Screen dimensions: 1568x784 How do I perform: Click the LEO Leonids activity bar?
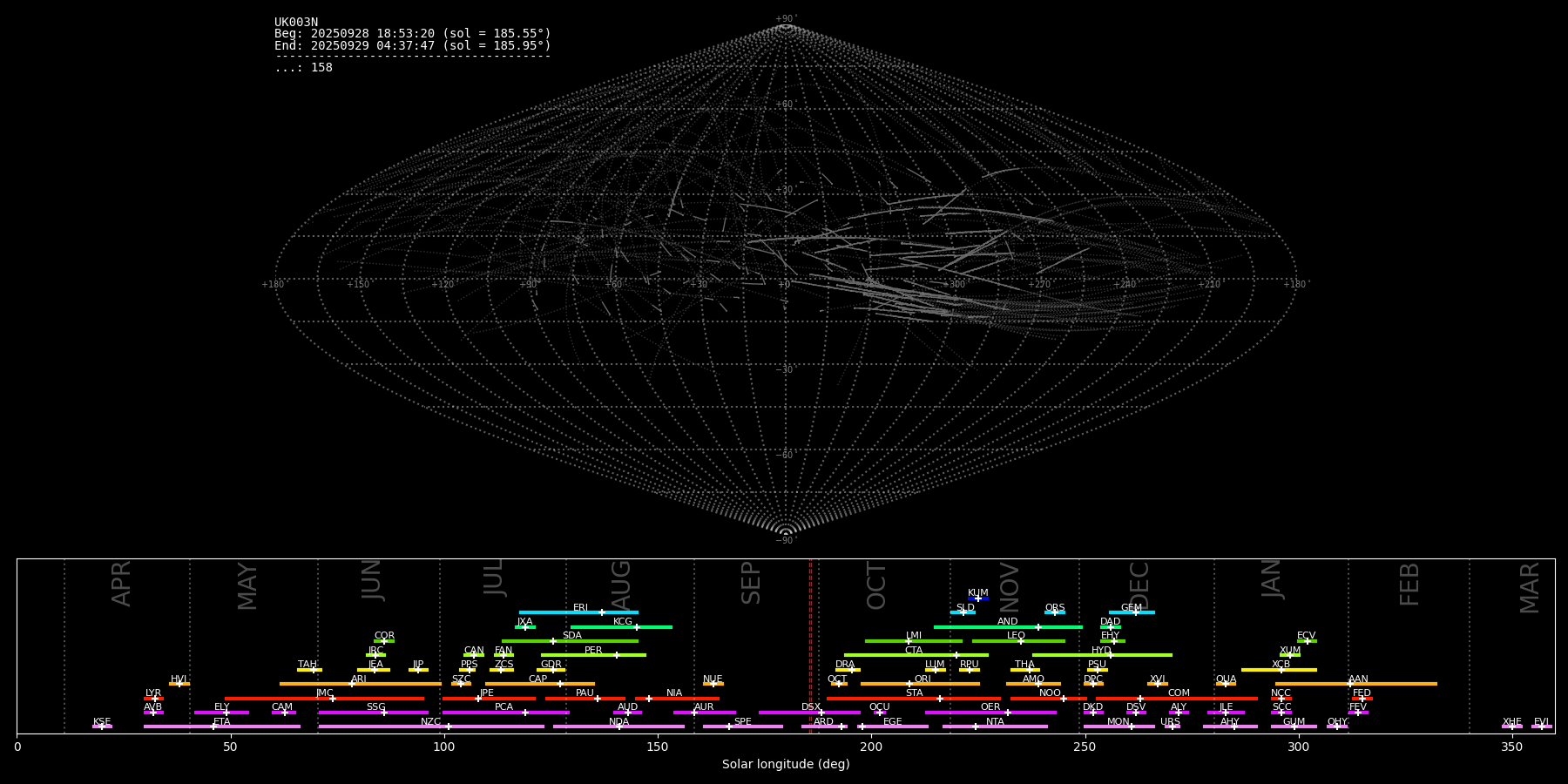(x=1018, y=641)
